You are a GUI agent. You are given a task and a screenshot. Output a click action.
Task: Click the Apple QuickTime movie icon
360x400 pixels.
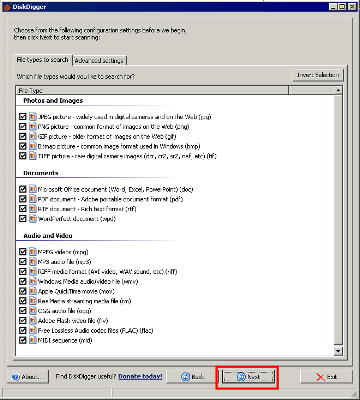click(x=32, y=291)
